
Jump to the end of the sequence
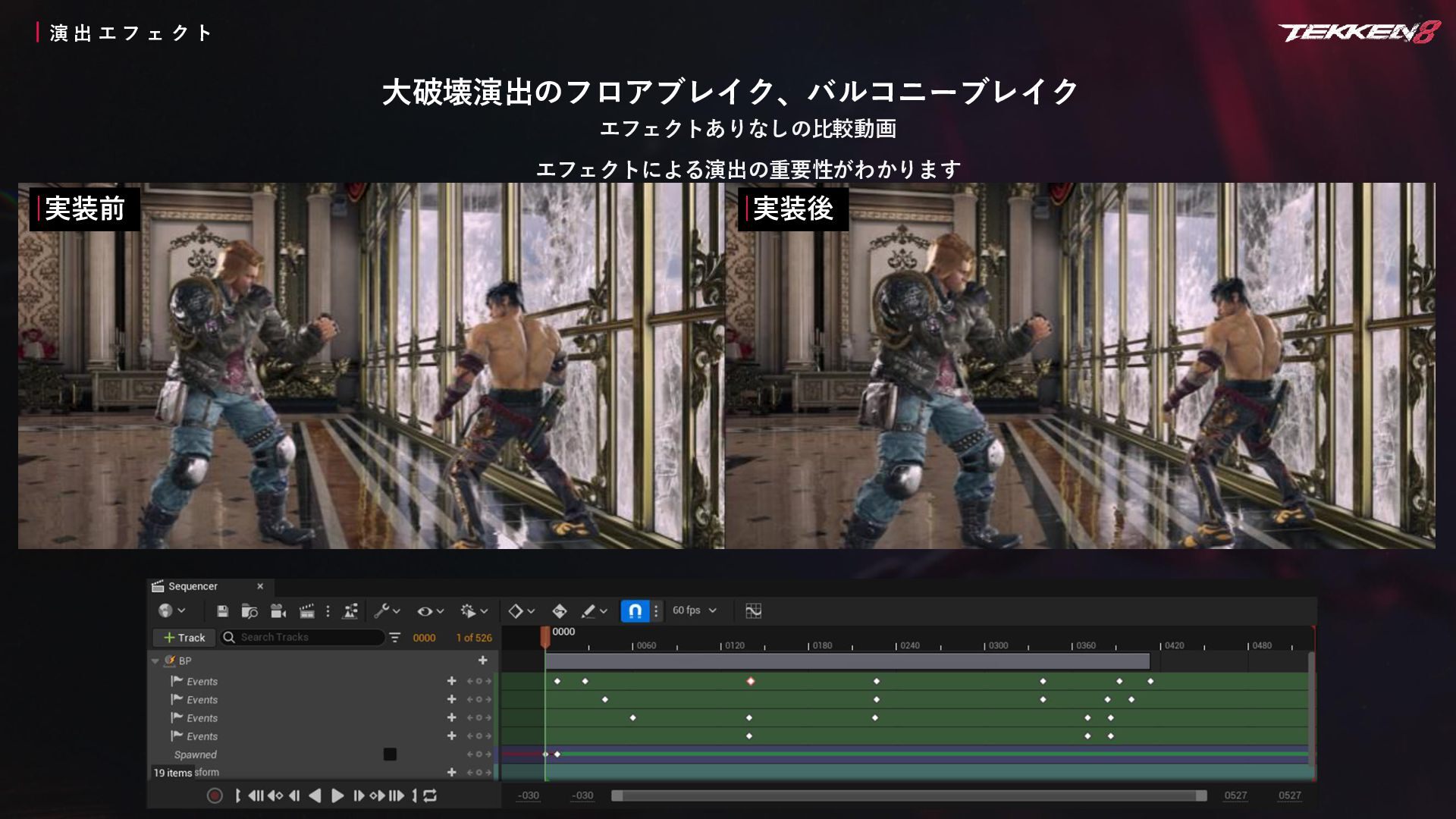coord(397,795)
